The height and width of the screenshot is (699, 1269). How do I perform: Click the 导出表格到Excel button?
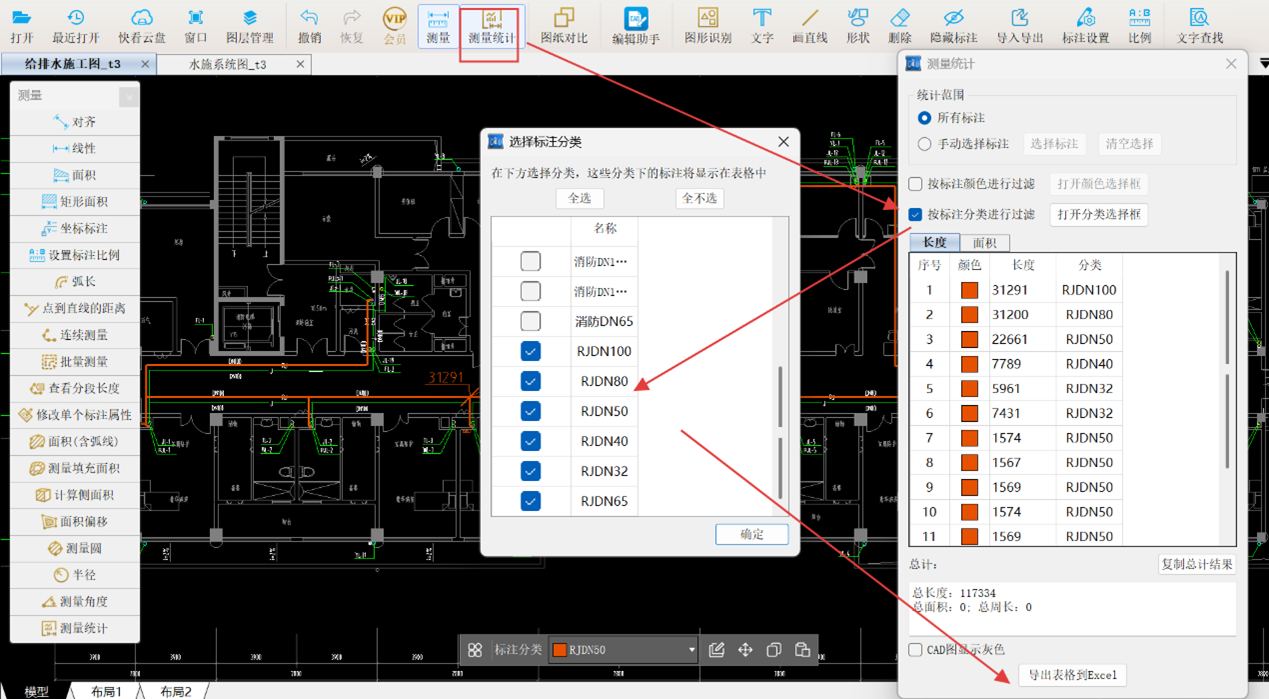1072,675
